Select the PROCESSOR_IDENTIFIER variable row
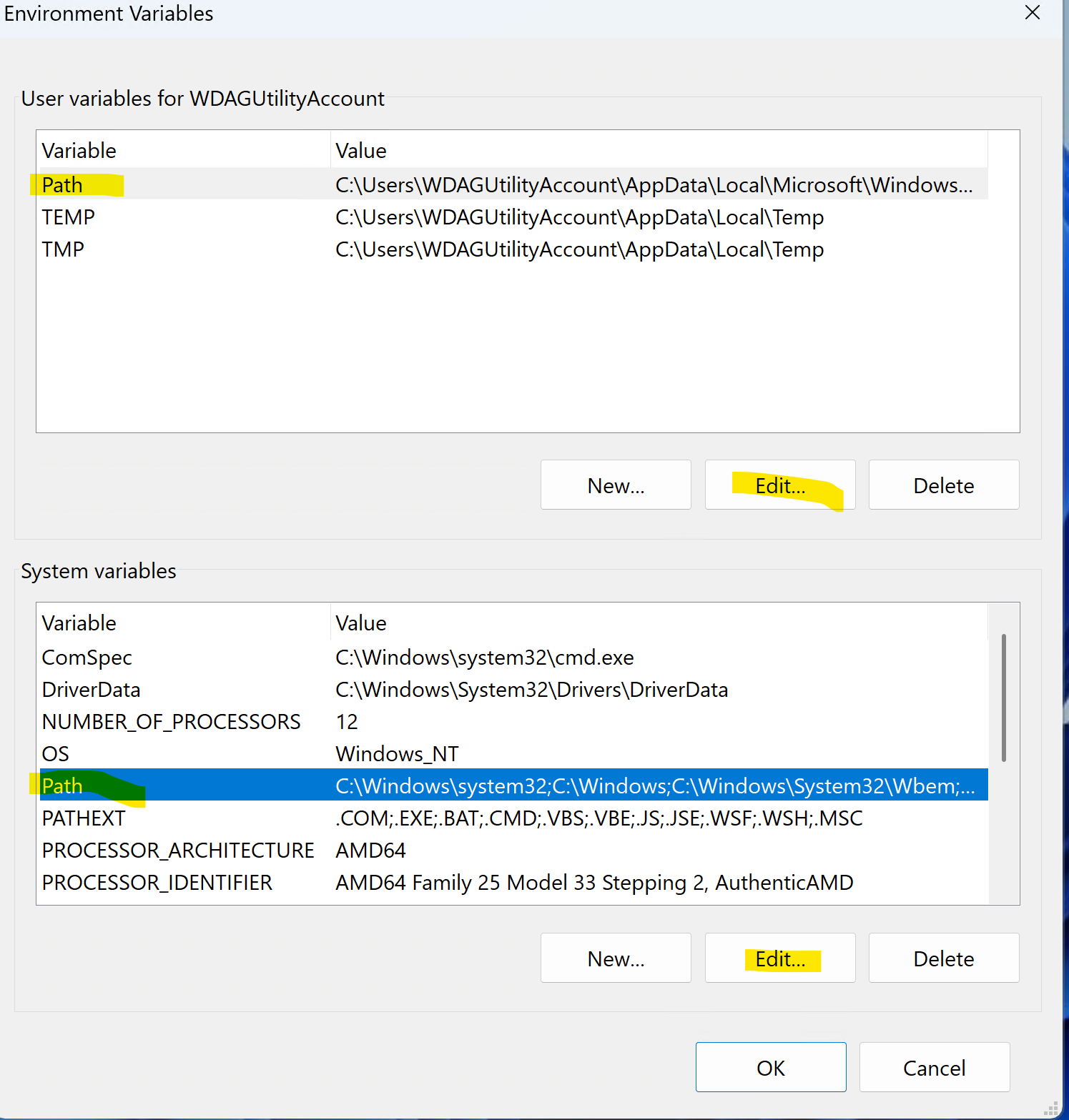Screen dimensions: 1069x1120 pos(157,883)
